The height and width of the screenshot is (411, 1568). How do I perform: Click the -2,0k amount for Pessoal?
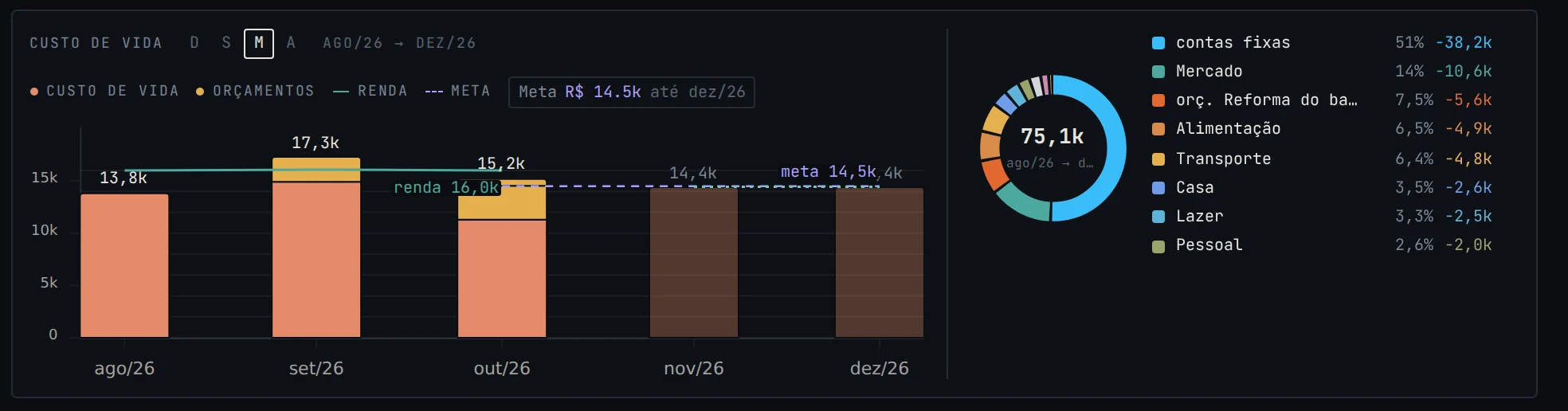(1468, 245)
